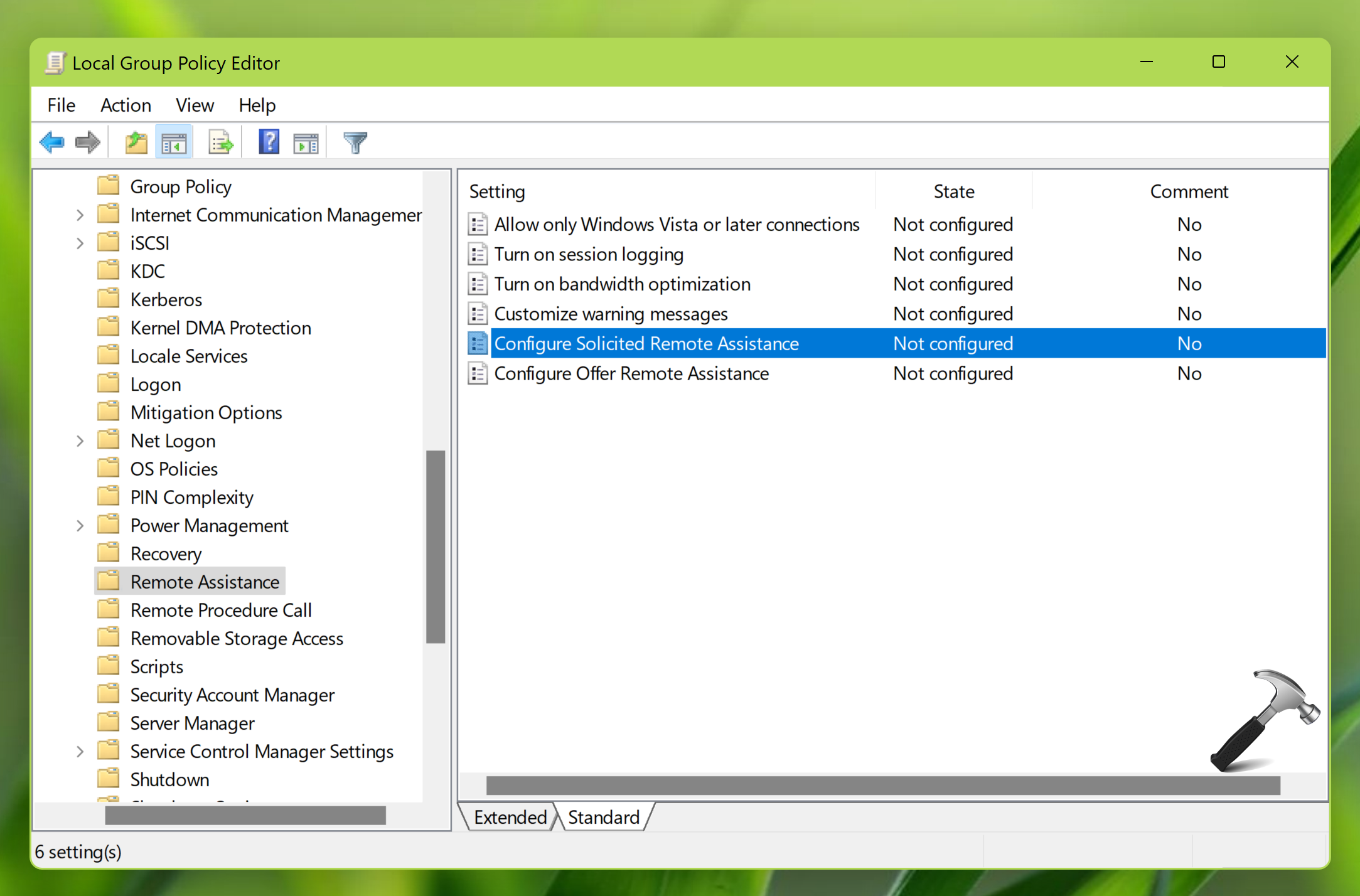Image resolution: width=1360 pixels, height=896 pixels.
Task: Export the settings list via the Export List icon
Action: pos(220,142)
